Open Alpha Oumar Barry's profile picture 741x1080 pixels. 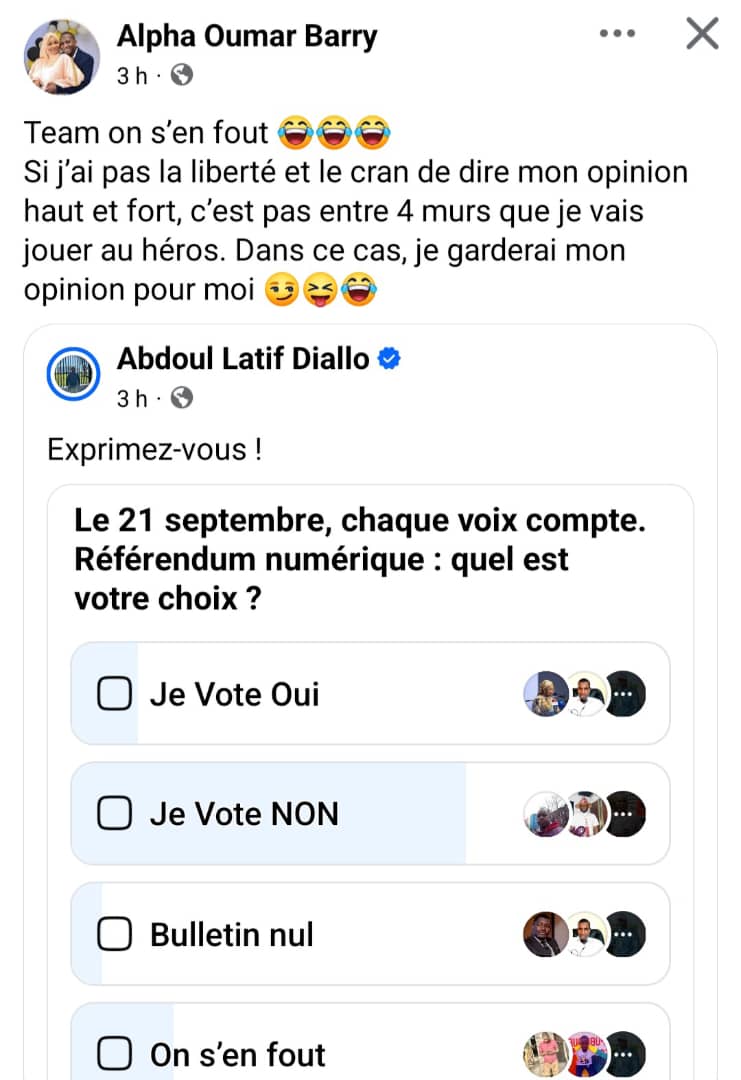coord(62,56)
